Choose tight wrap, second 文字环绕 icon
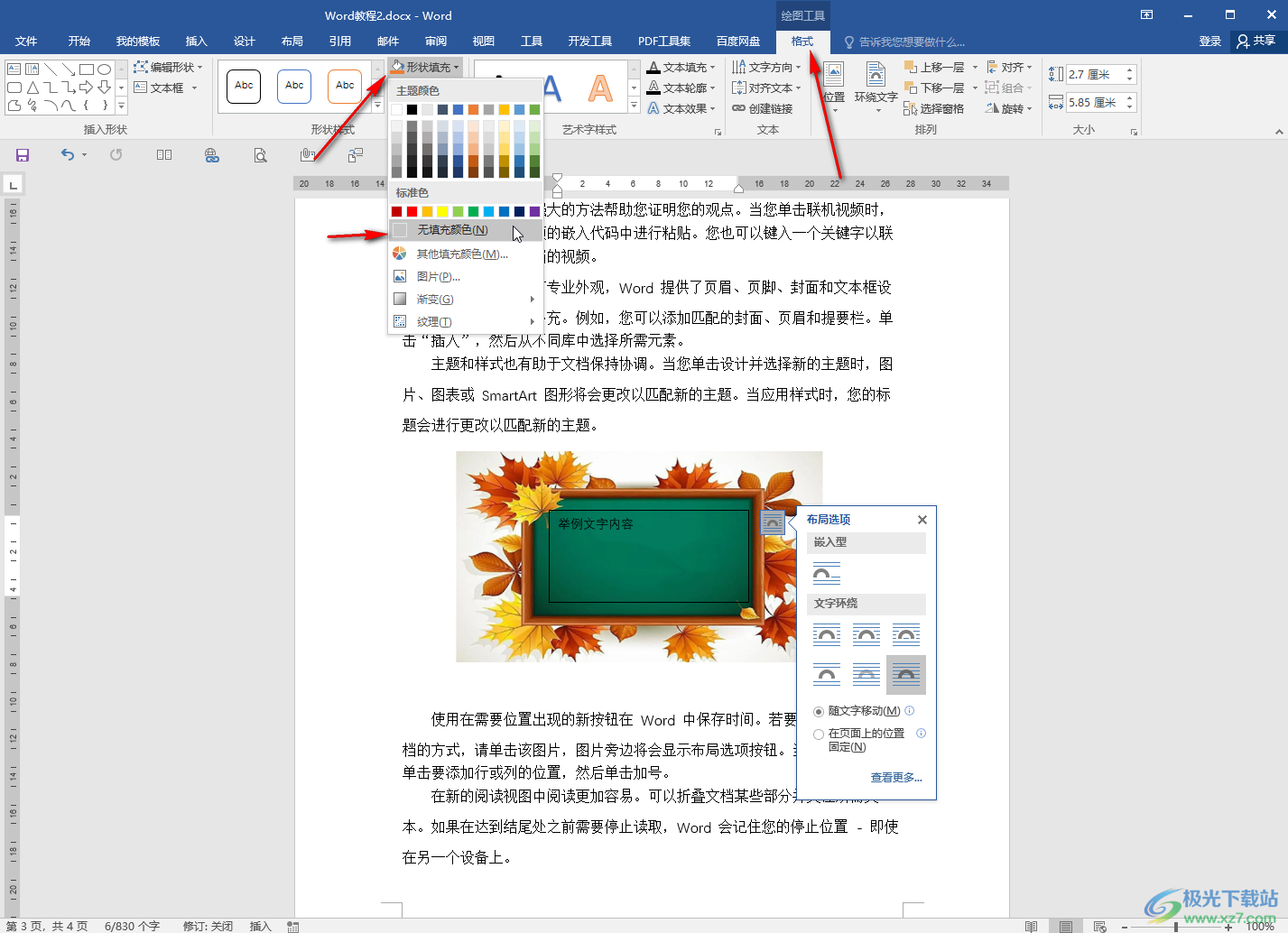This screenshot has height=933, width=1288. click(x=866, y=635)
